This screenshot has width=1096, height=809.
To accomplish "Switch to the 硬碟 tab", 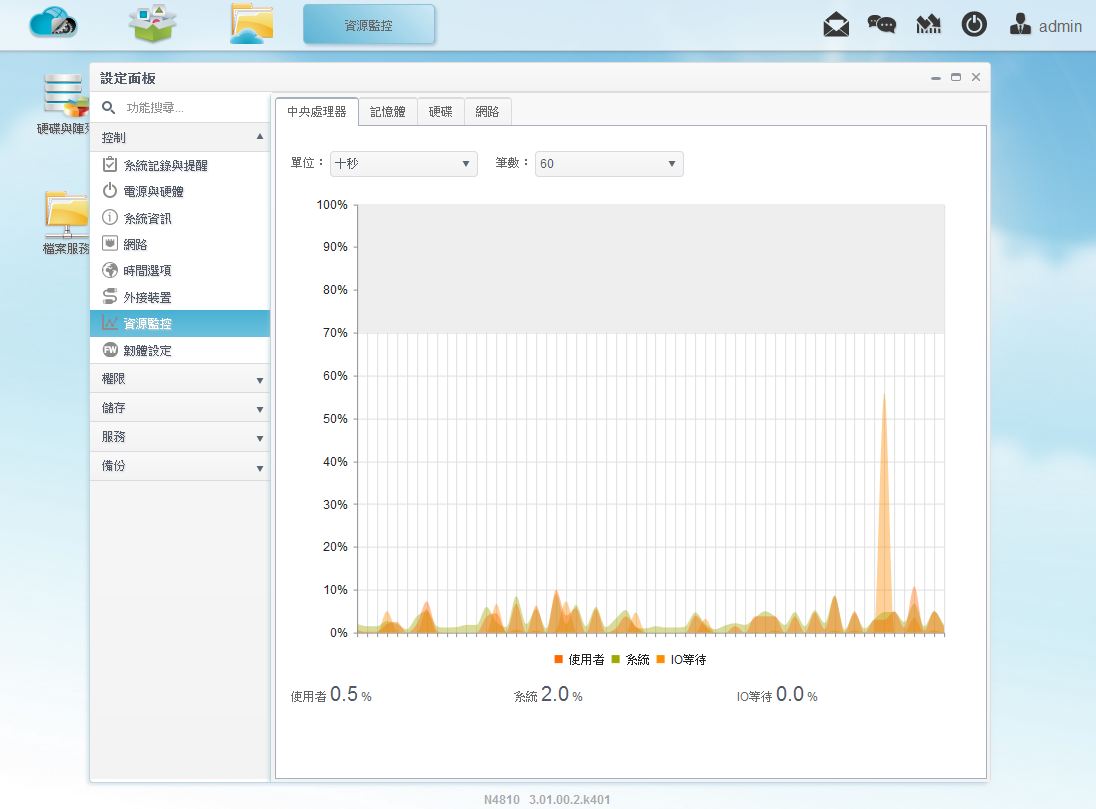I will coord(441,112).
